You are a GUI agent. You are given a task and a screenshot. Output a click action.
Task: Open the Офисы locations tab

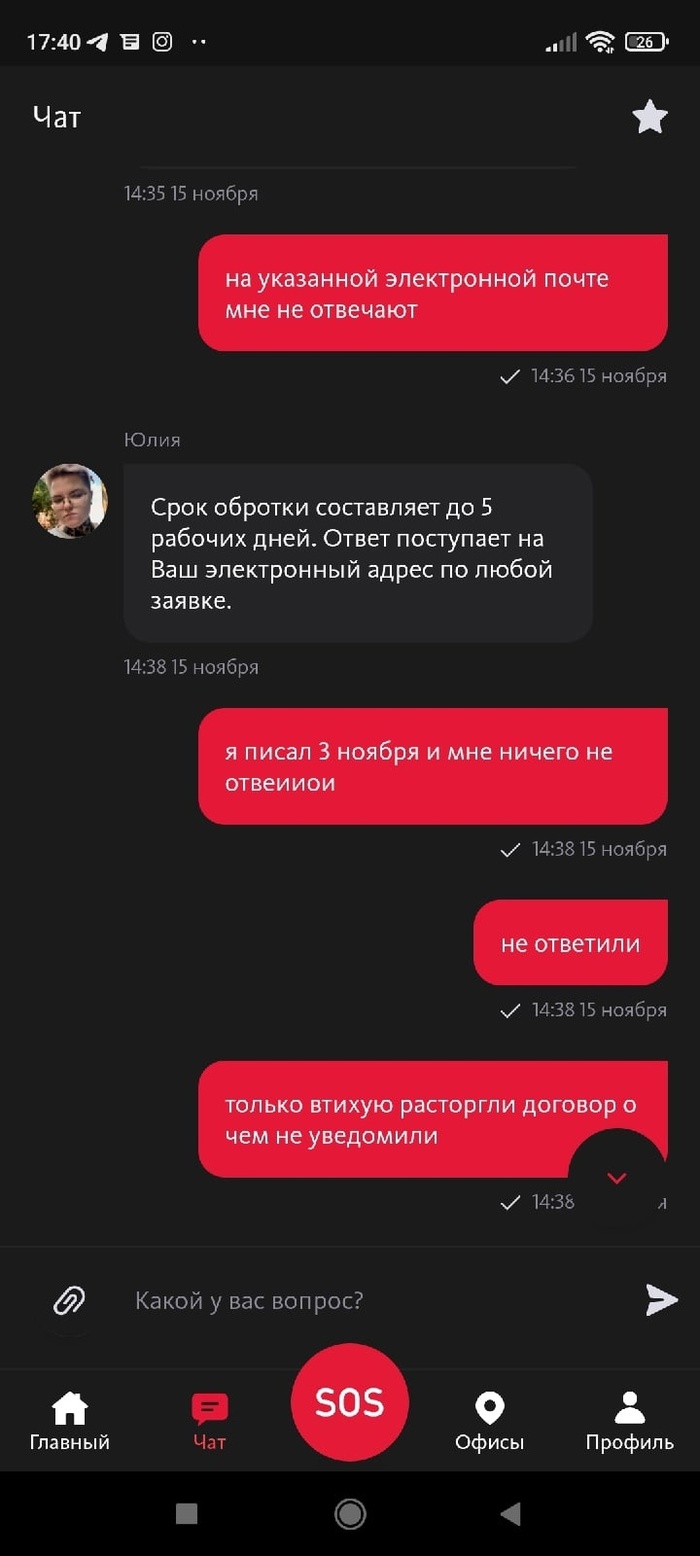point(490,1421)
